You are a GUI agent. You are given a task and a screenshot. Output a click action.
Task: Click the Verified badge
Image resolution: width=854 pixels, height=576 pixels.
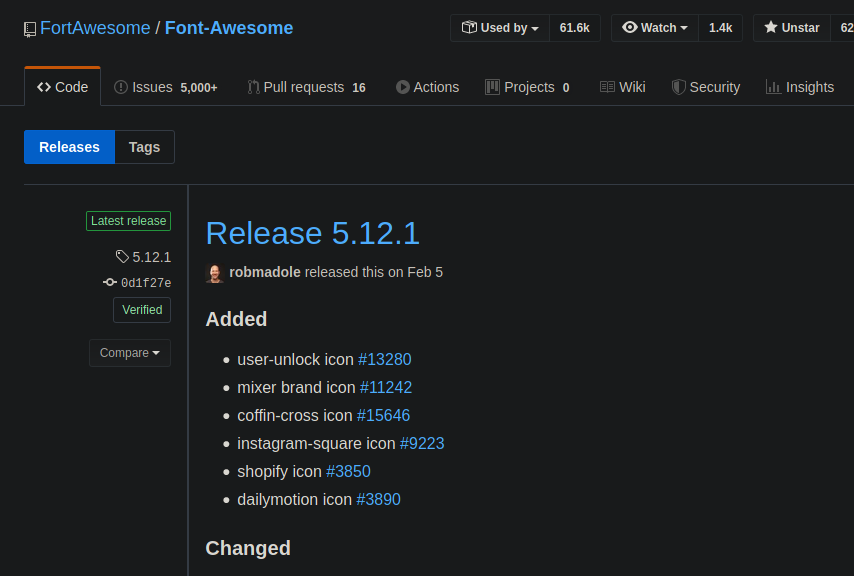141,310
